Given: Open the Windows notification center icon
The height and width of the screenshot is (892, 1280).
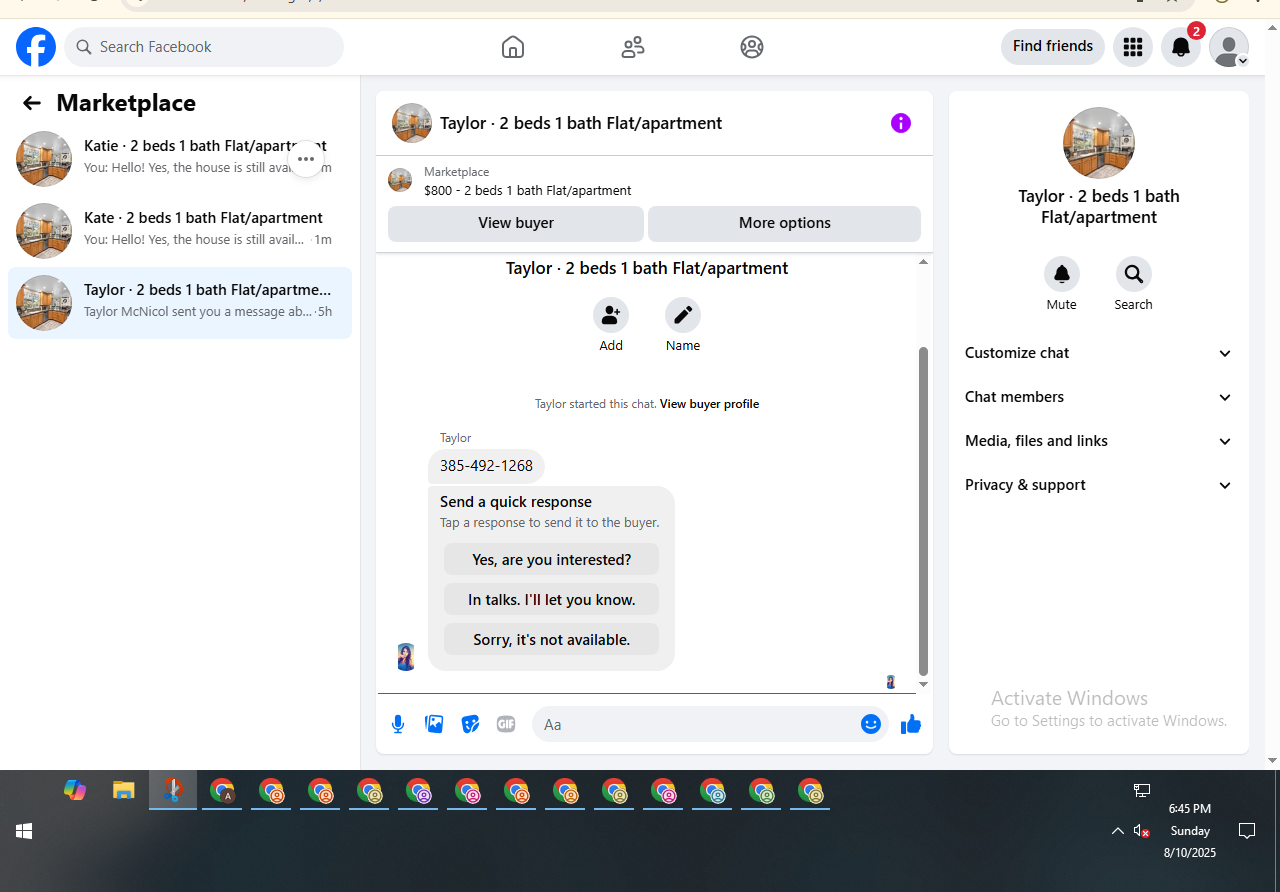Looking at the screenshot, I should (x=1247, y=831).
